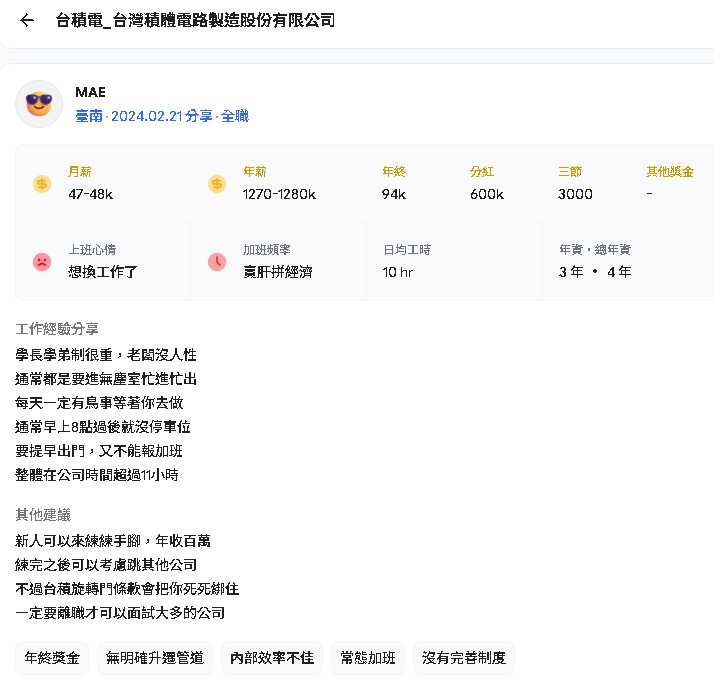Click the line 要提早出門，又不能報加班
This screenshot has height=683, width=714.
(99, 451)
